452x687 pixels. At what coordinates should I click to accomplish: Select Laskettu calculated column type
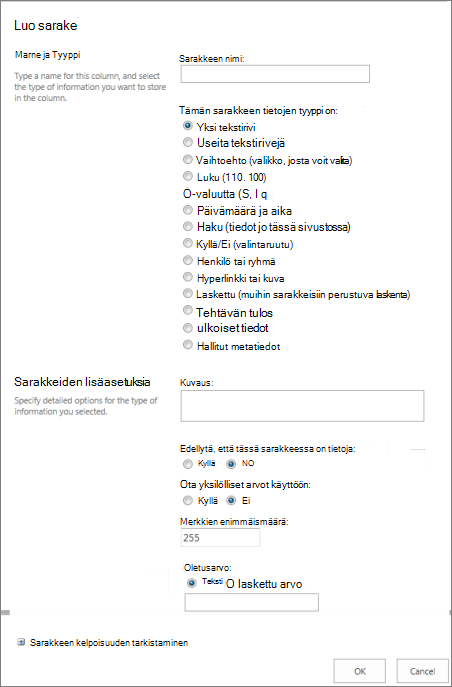[x=187, y=294]
